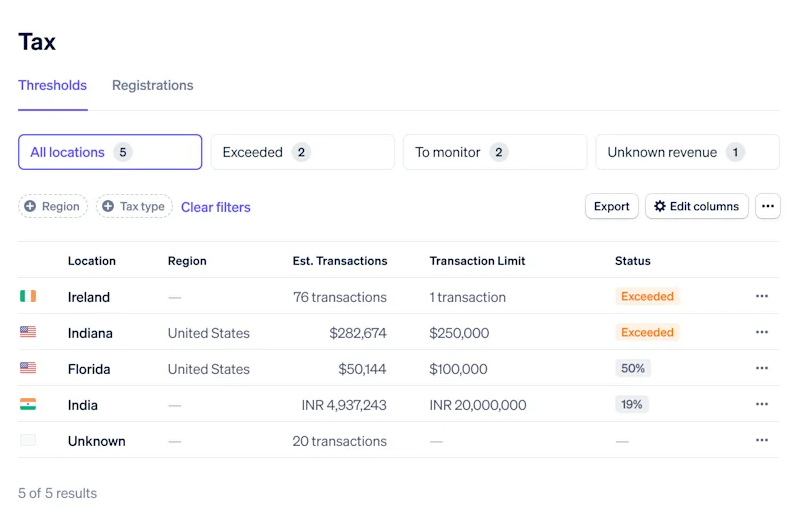Select the Exceeded filter card

[x=302, y=152]
